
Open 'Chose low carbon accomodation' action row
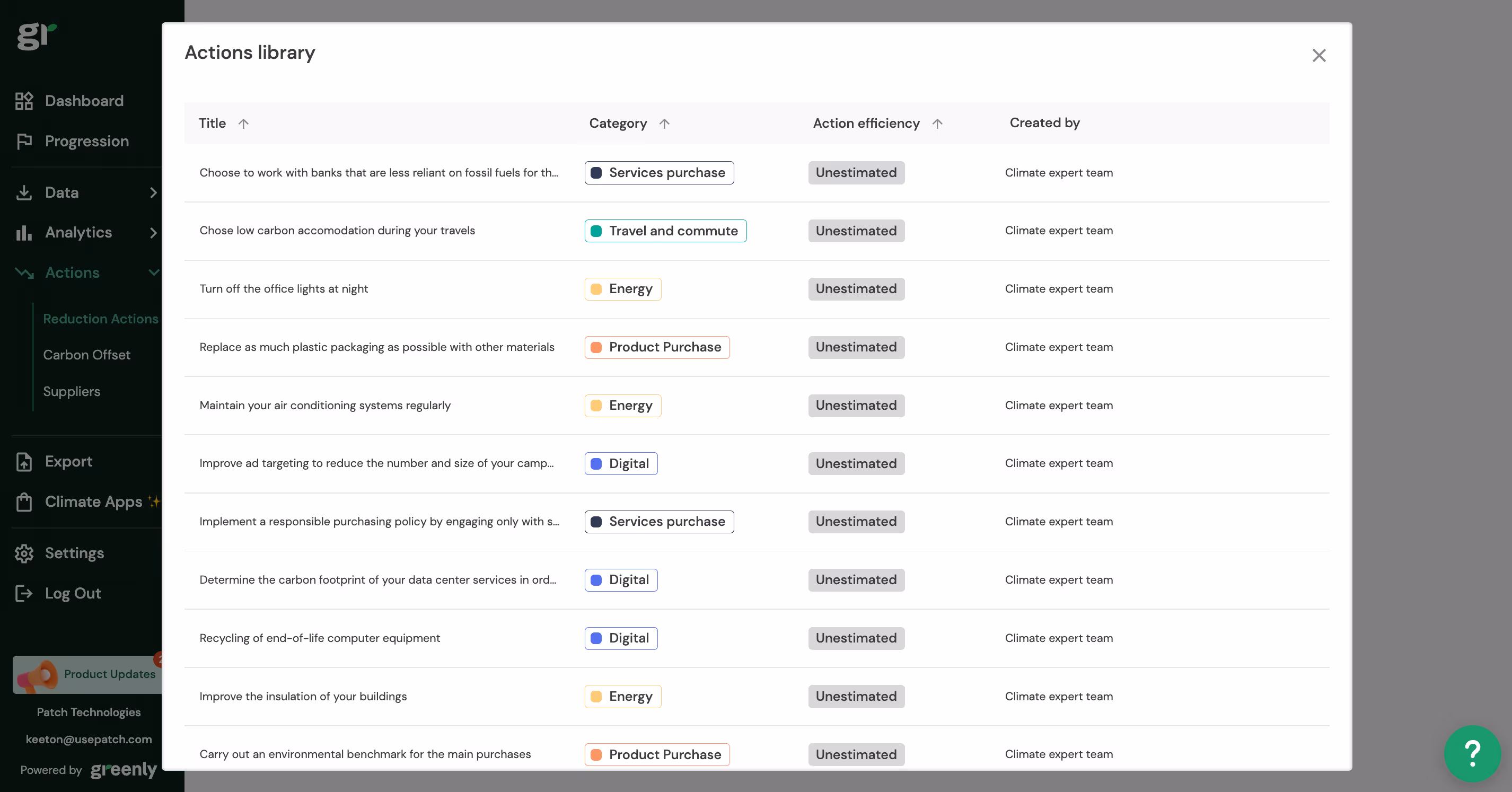click(x=757, y=231)
